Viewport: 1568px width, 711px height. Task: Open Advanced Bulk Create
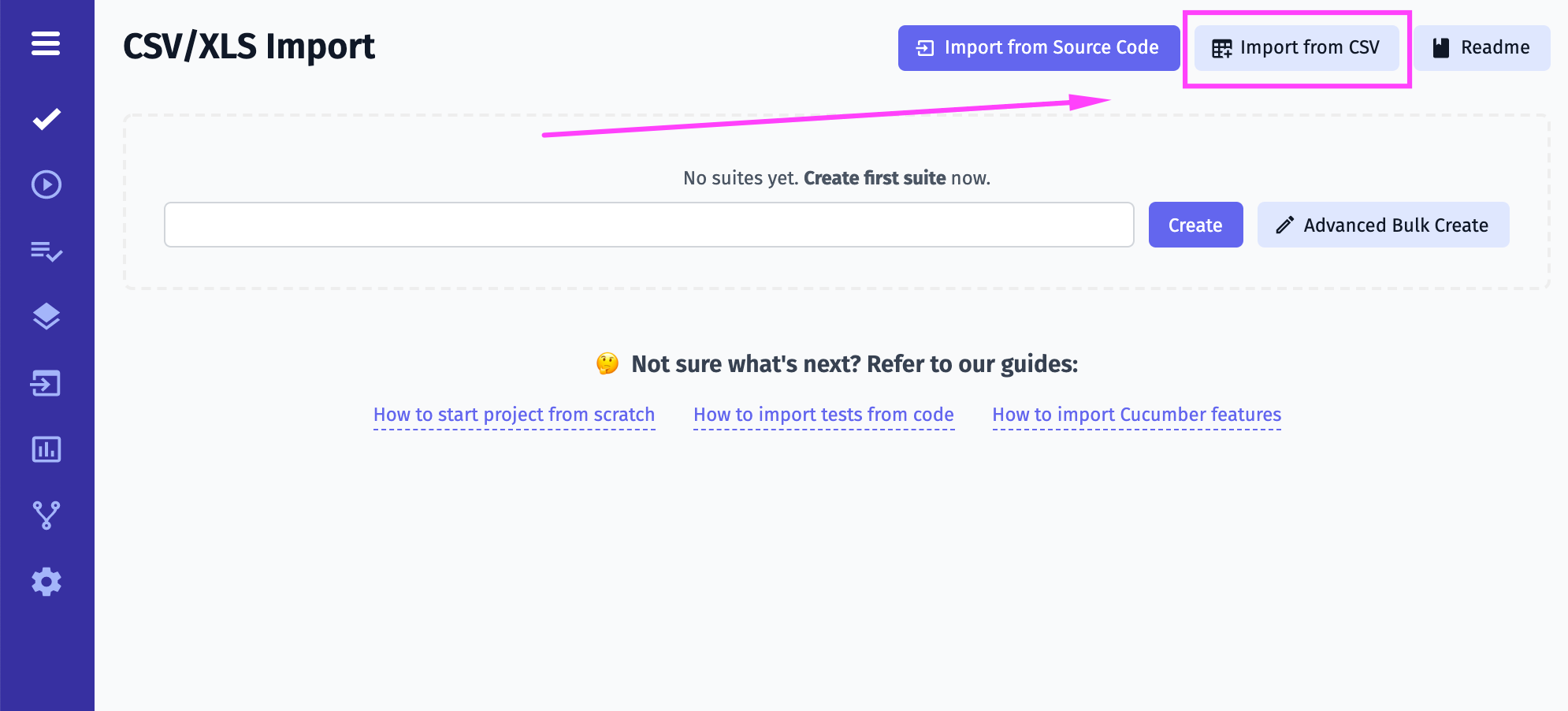tap(1383, 225)
